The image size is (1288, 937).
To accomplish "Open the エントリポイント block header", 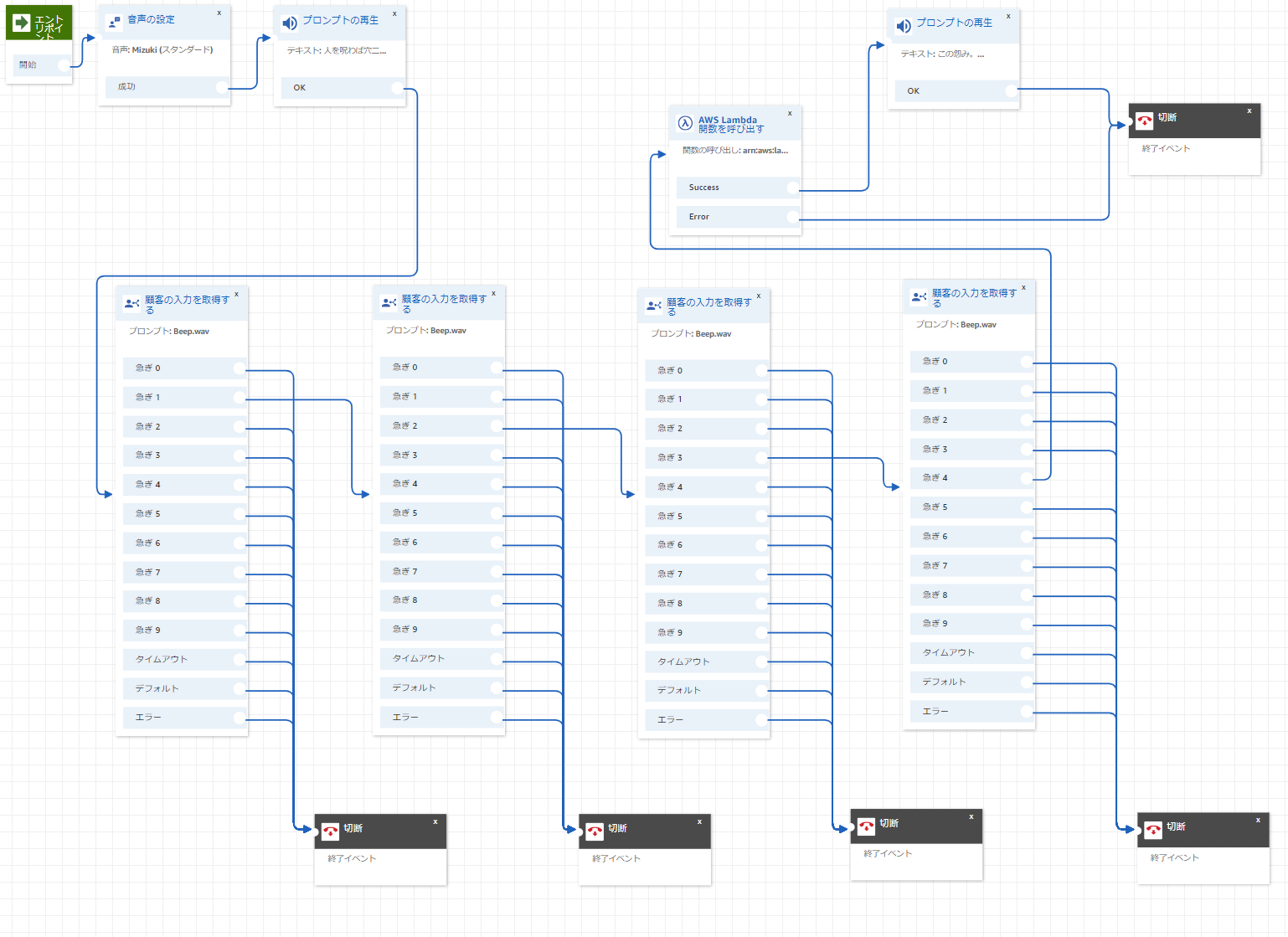I will 39,23.
